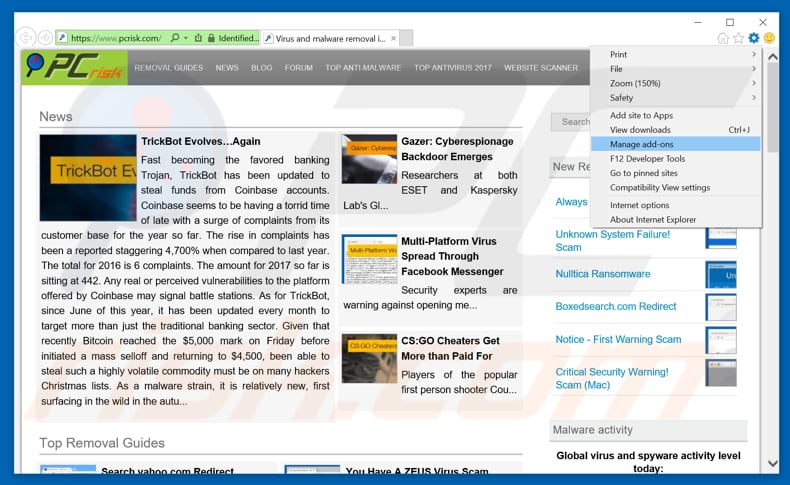Open Multi-Platform Virus Facebook Messenger article
790x485 pixels.
(452, 256)
